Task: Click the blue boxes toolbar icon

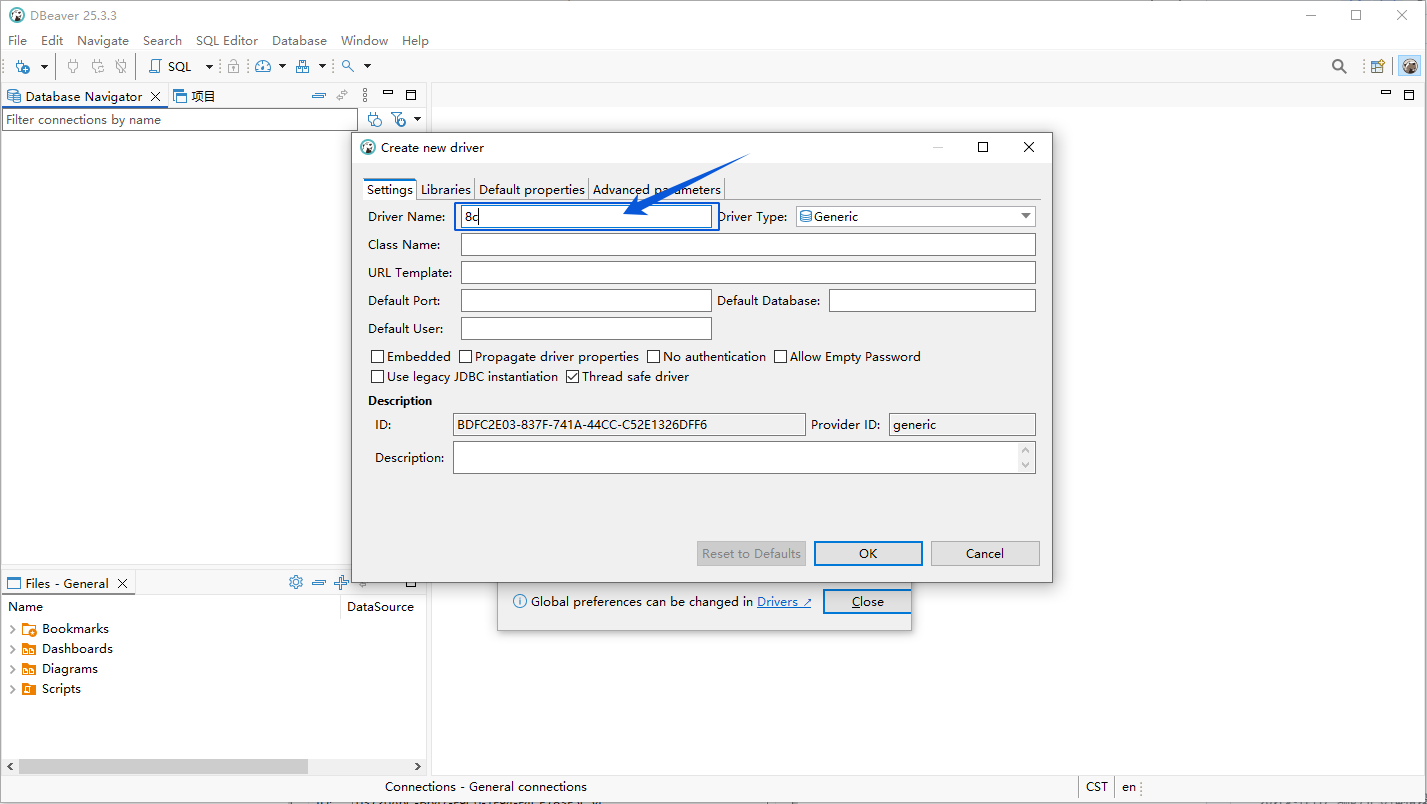Action: click(302, 66)
